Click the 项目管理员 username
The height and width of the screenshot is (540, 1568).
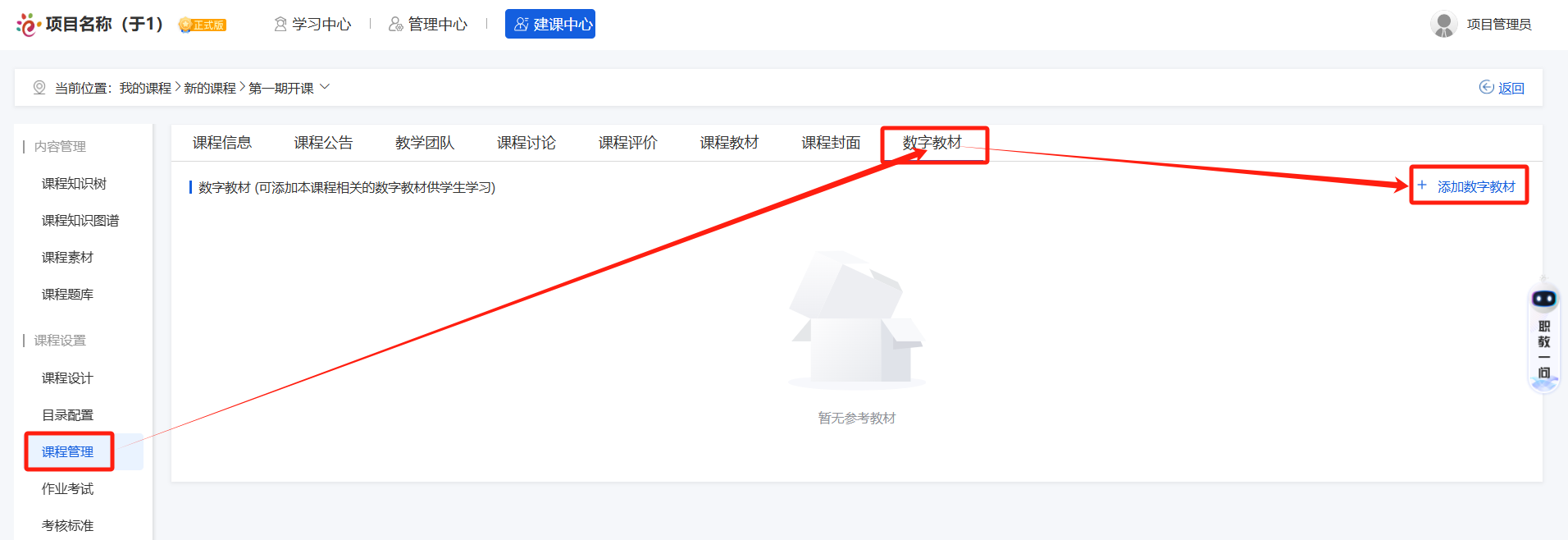pyautogui.click(x=1499, y=25)
